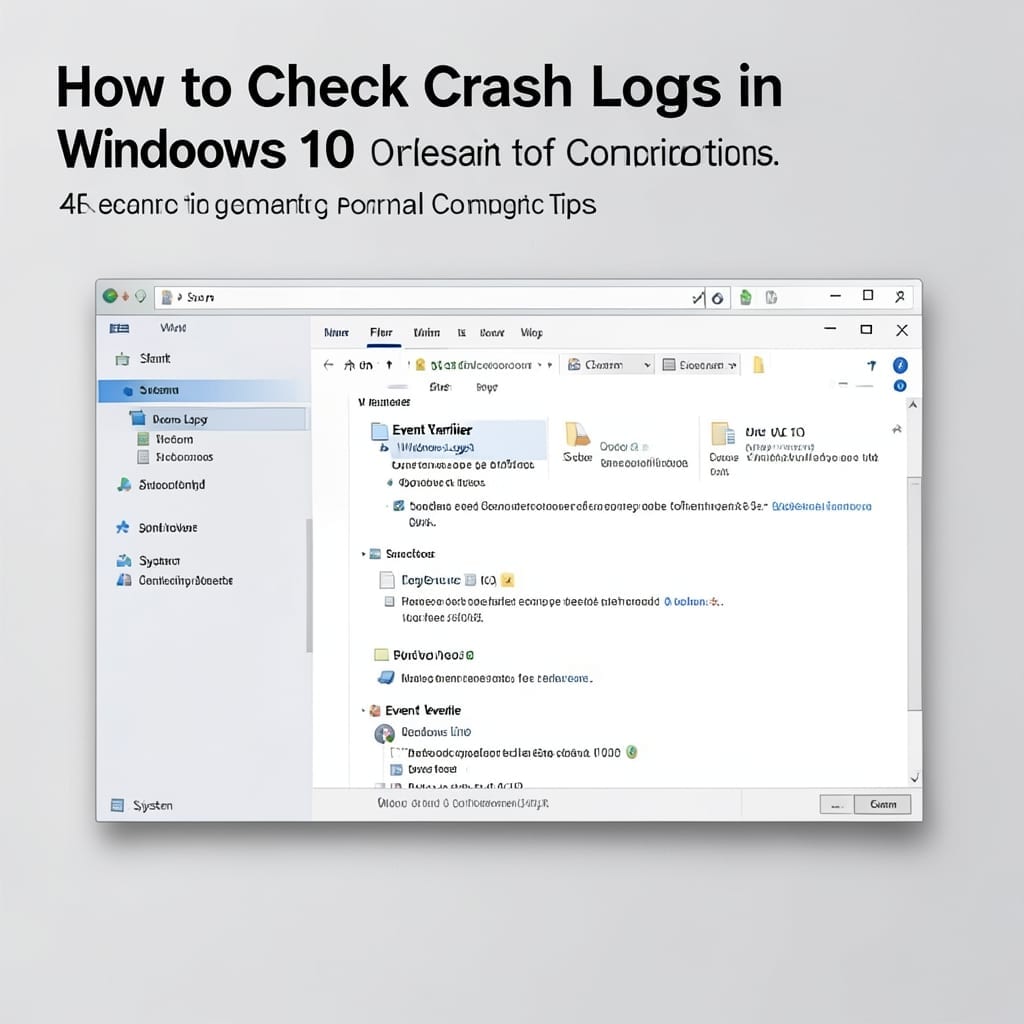Open the Siocenm dropdown in the toolbar
The image size is (1024, 1024).
tap(699, 364)
